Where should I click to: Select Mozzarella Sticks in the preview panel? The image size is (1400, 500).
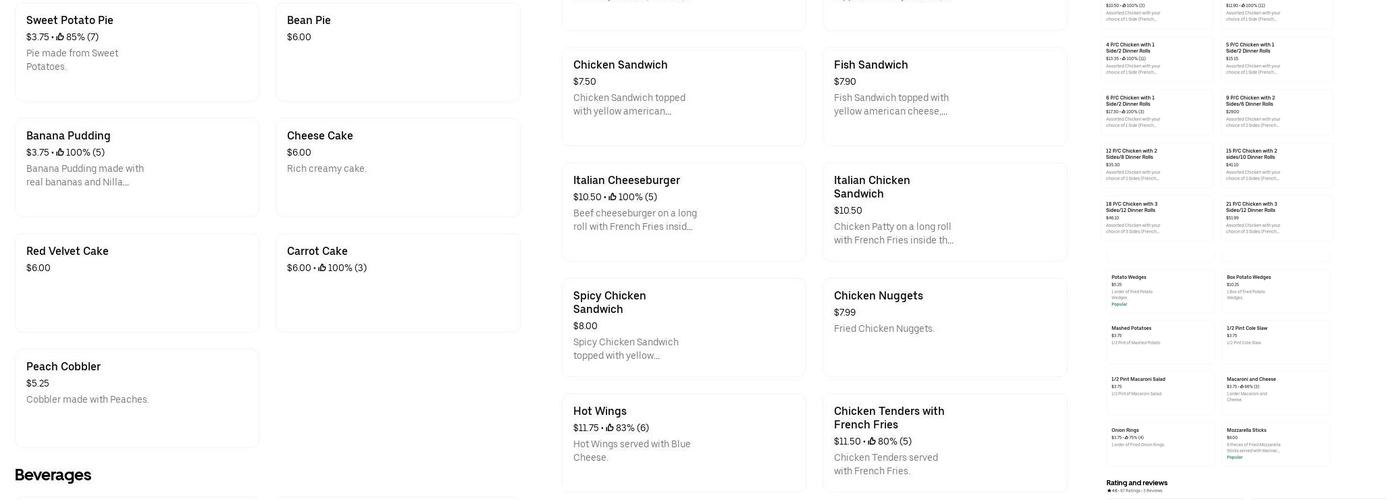1277,442
